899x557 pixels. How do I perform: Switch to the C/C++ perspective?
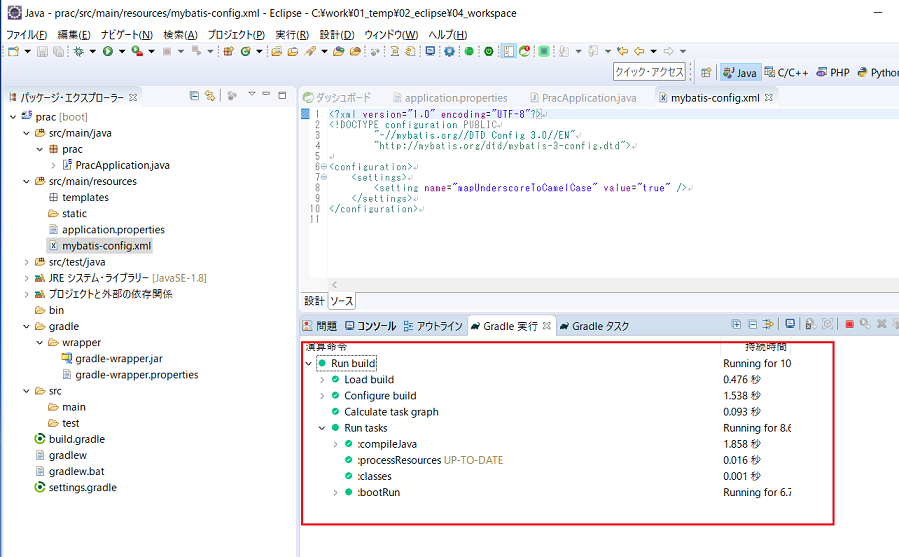click(786, 72)
